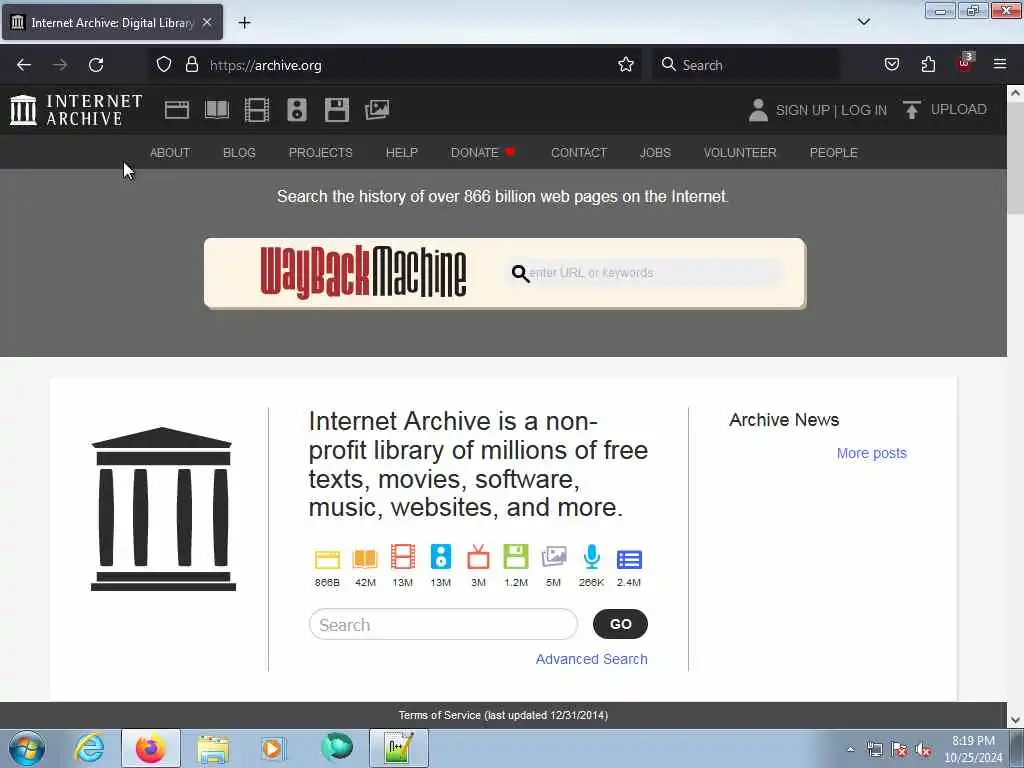Screen dimensions: 1024x768
Task: Open the PEOPLE menu item
Action: point(833,153)
